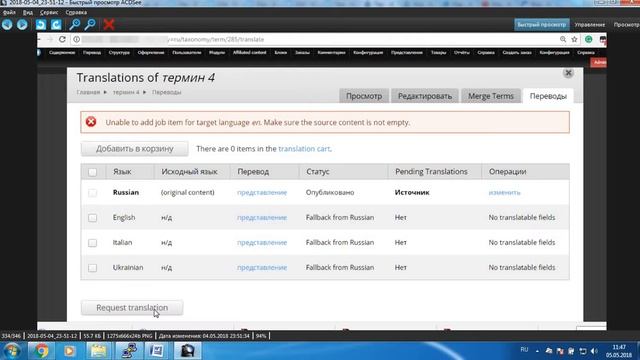The height and width of the screenshot is (360, 640).
Task: Click Добавить в корзину button
Action: (x=135, y=149)
